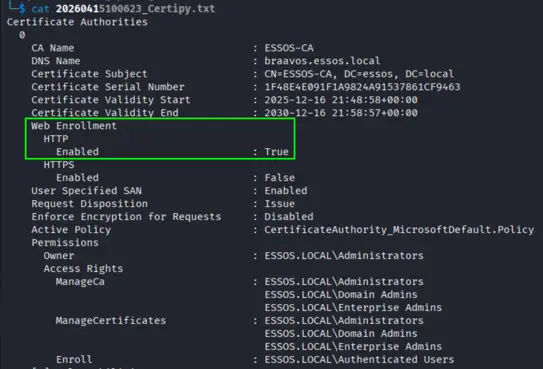Click the 'Access Rights' label

83,269
